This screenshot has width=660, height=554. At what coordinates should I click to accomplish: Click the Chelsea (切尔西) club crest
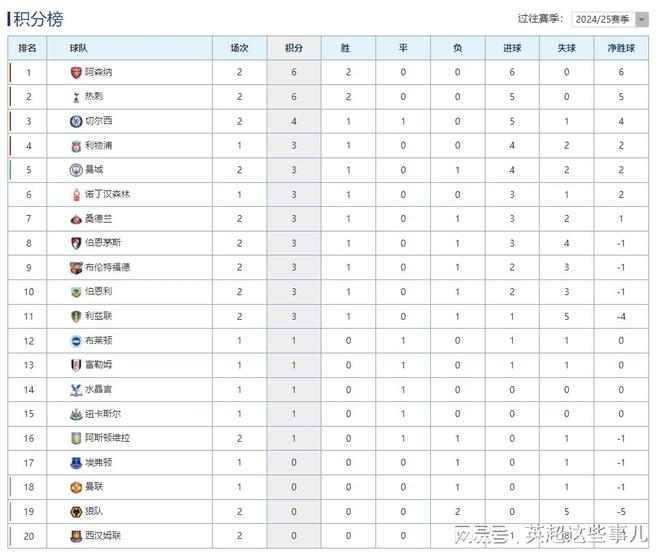(x=76, y=121)
